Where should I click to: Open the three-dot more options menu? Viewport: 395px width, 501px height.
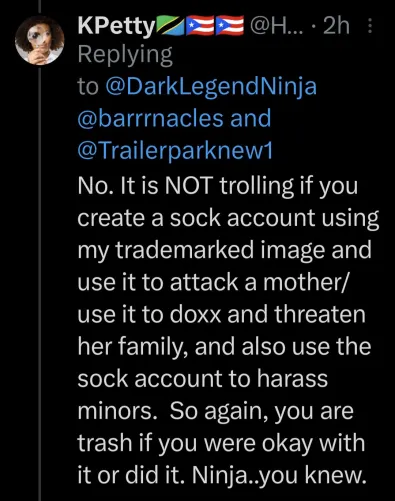370,26
